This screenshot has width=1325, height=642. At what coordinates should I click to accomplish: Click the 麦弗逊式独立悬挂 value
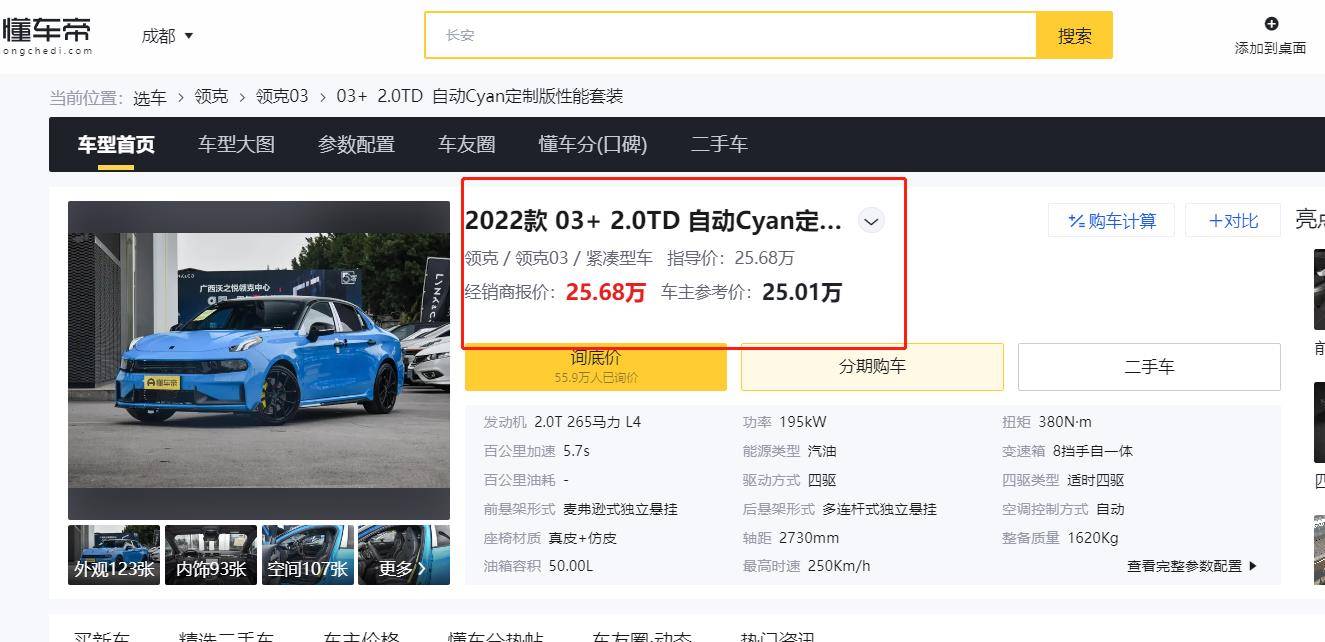tap(620, 509)
